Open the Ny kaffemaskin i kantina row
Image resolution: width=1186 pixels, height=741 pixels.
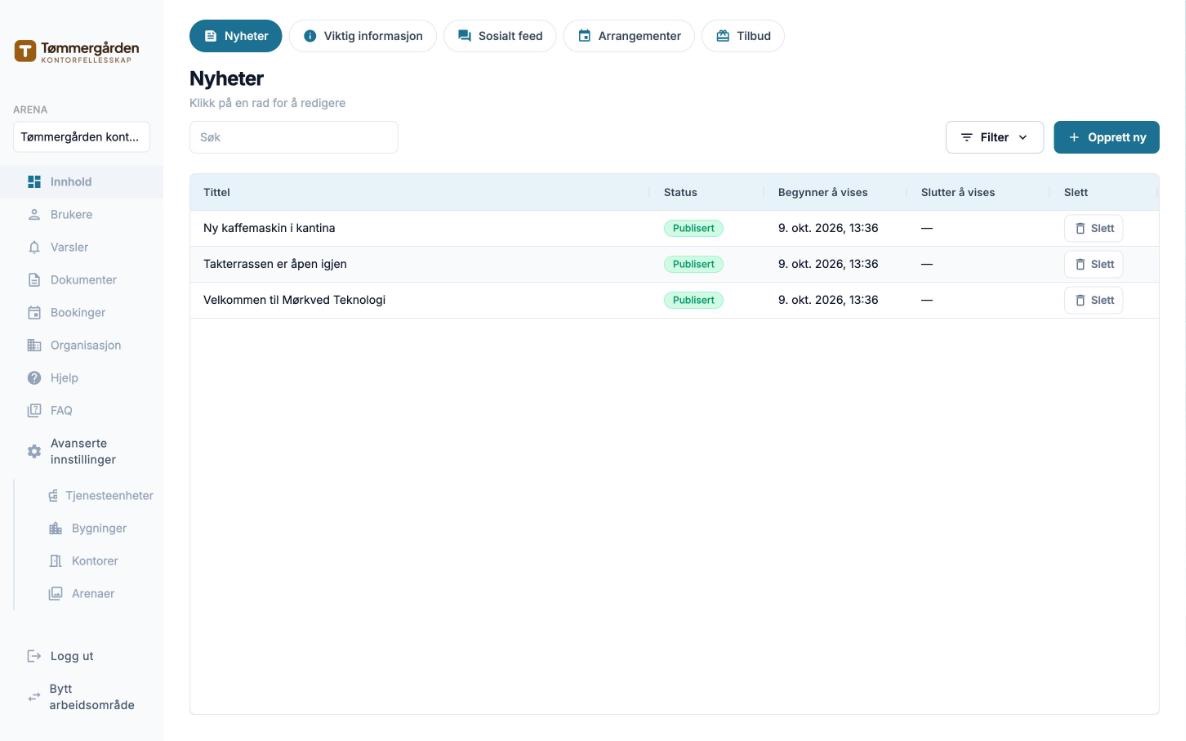tap(674, 228)
